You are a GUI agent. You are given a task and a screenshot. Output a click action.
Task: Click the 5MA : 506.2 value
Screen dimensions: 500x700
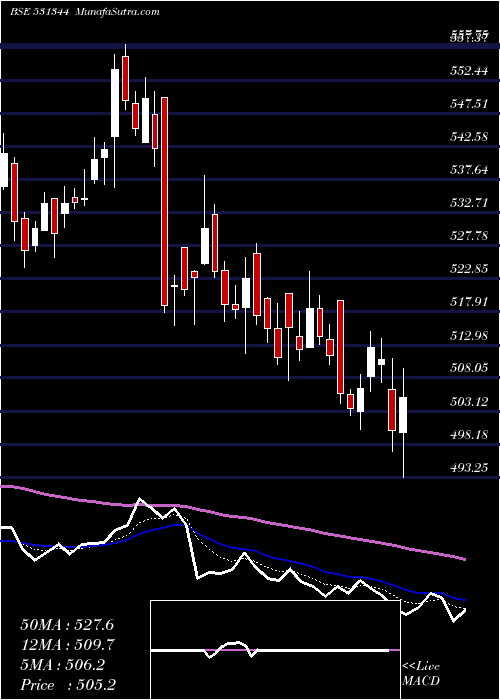[62, 665]
